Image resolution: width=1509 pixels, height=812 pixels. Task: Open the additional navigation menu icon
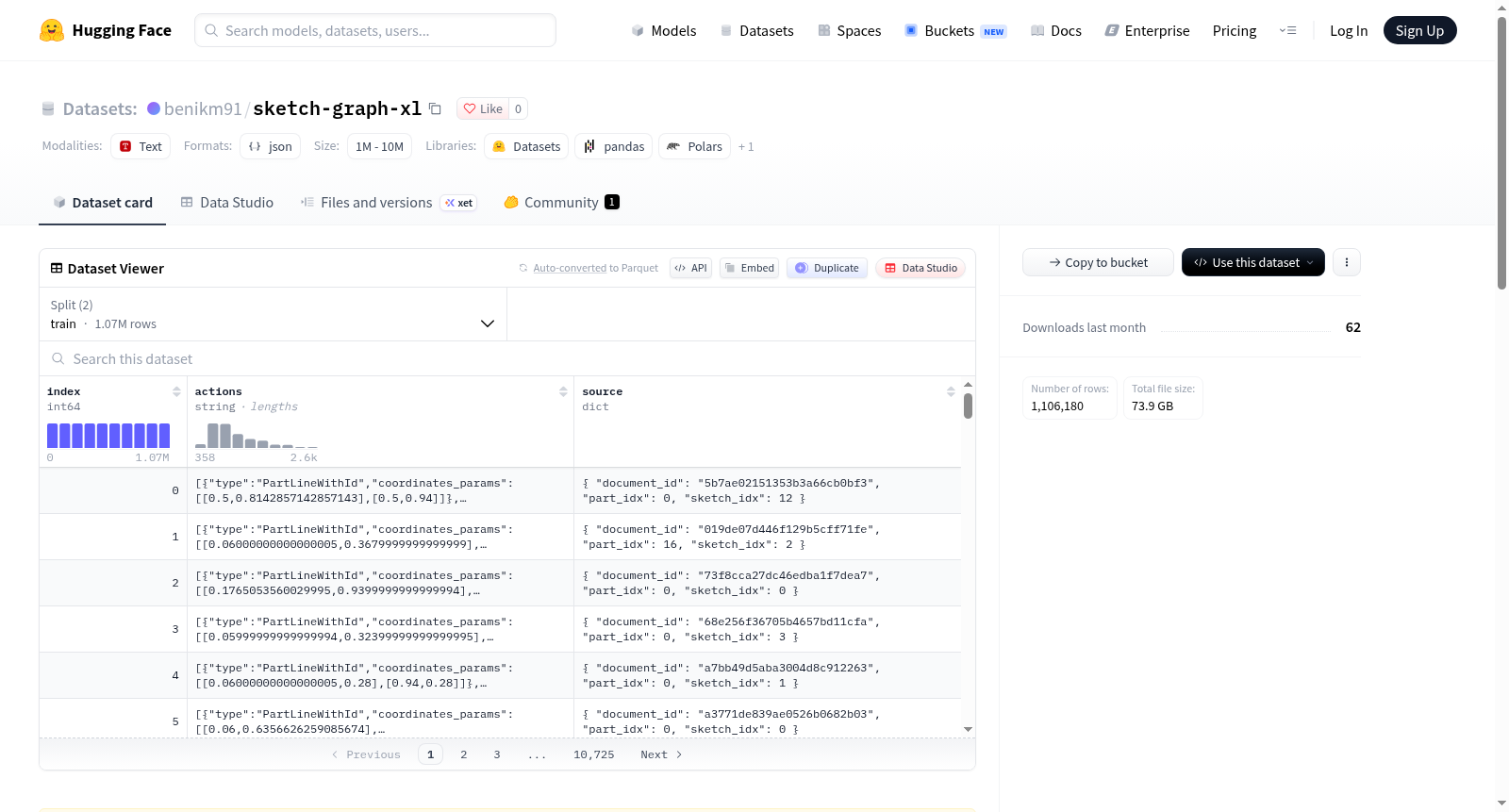tap(1287, 30)
